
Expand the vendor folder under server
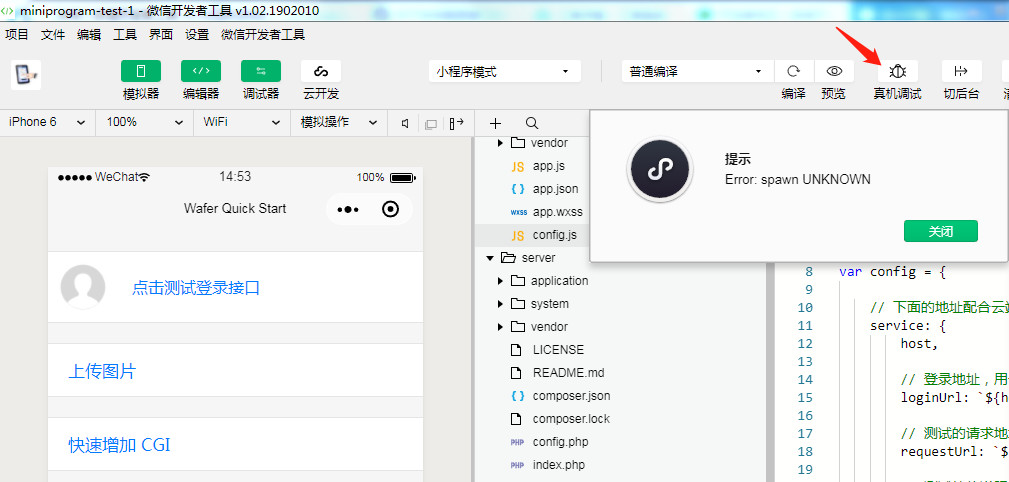(x=500, y=327)
